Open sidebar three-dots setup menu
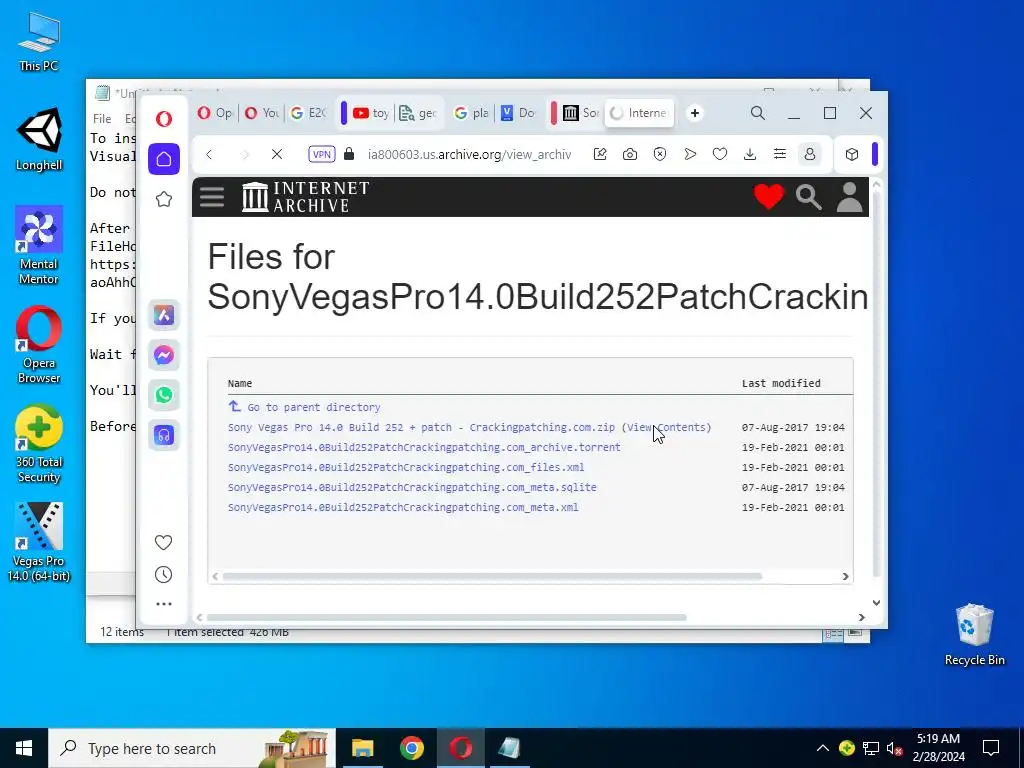This screenshot has height=768, width=1024. point(164,604)
